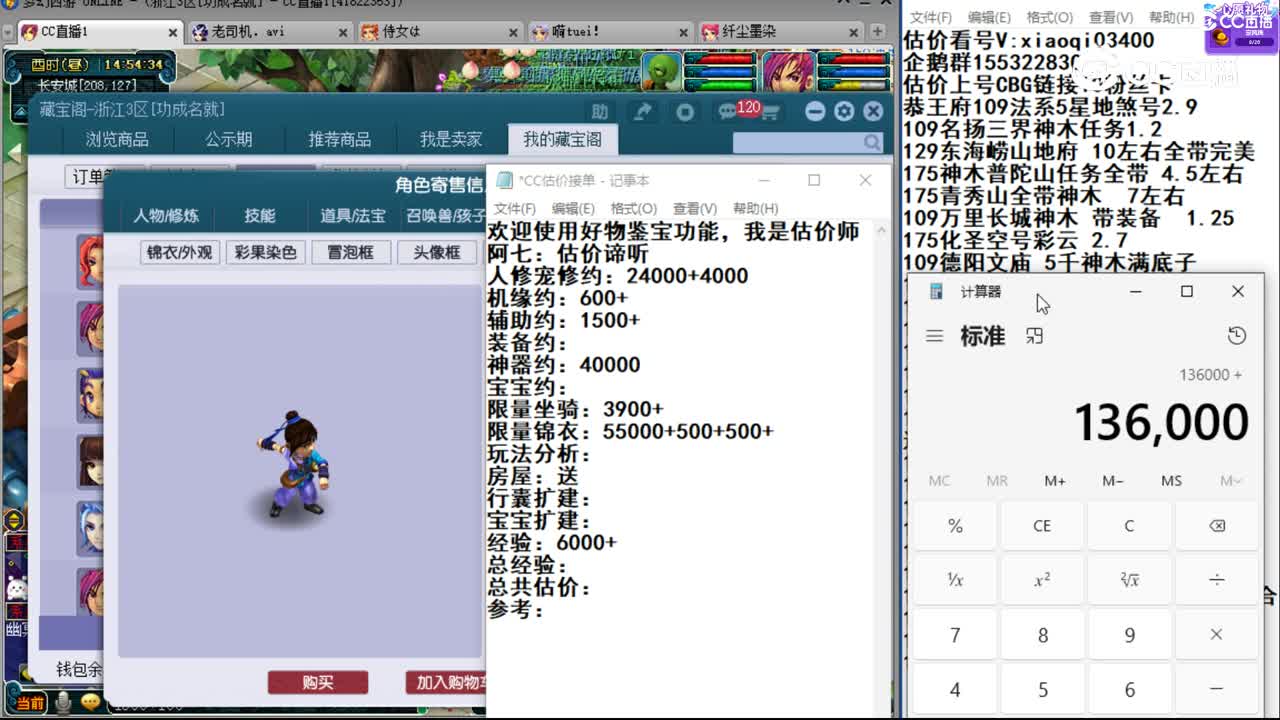Select the 我的藏宝阁 tab

563,139
